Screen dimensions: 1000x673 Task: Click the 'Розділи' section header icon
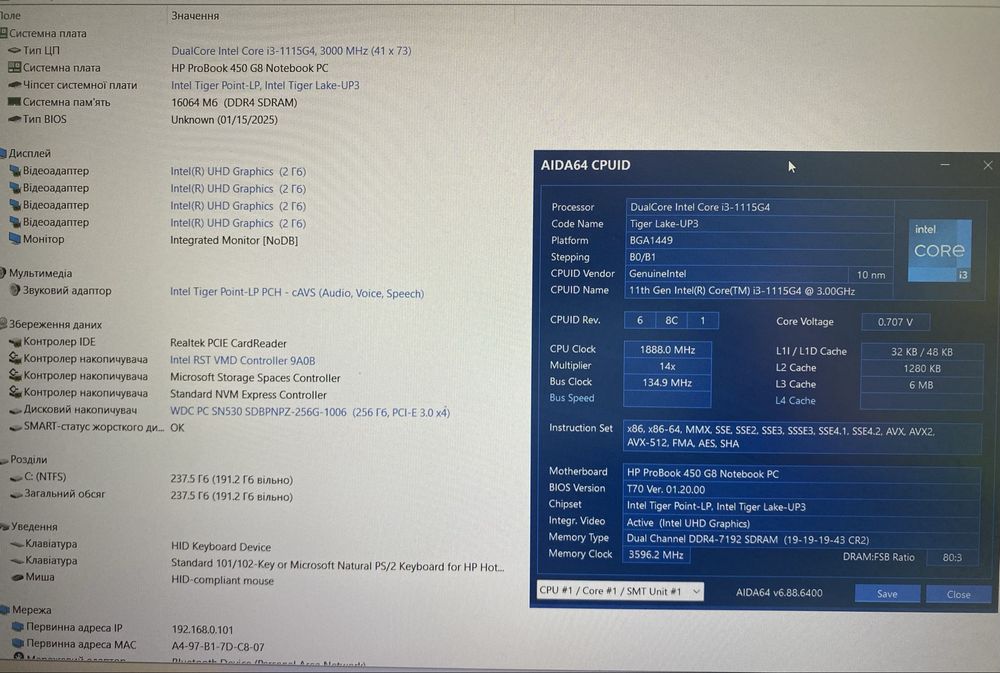coord(5,459)
